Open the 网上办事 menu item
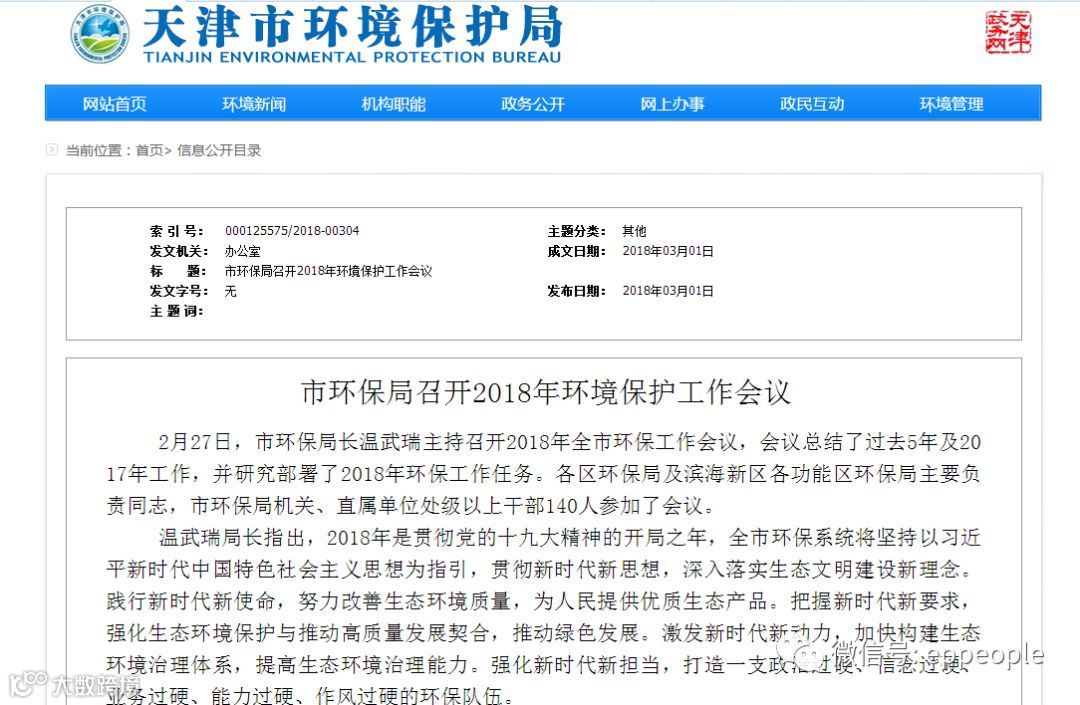The width and height of the screenshot is (1080, 705). [x=672, y=104]
